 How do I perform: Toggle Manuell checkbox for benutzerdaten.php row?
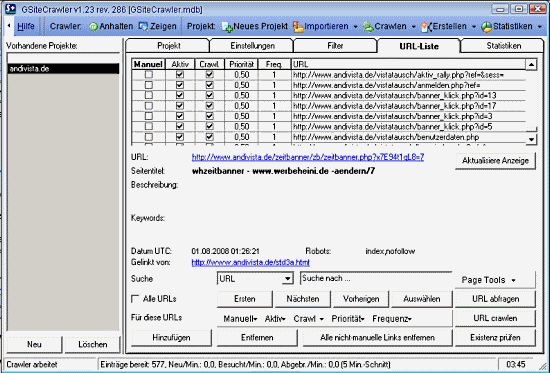[x=149, y=136]
